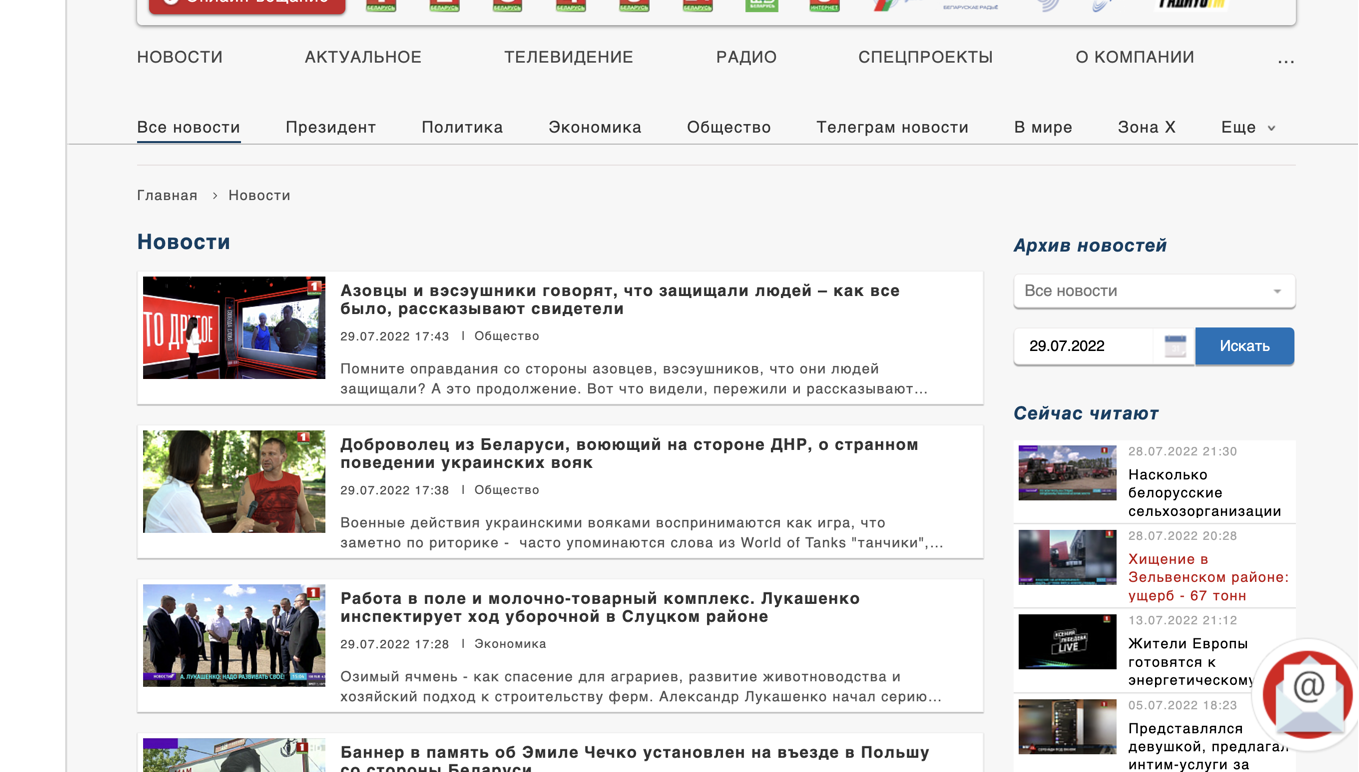Click the timestamp 29.07.2022 17:38
This screenshot has height=772, width=1359.
pyautogui.click(x=395, y=490)
